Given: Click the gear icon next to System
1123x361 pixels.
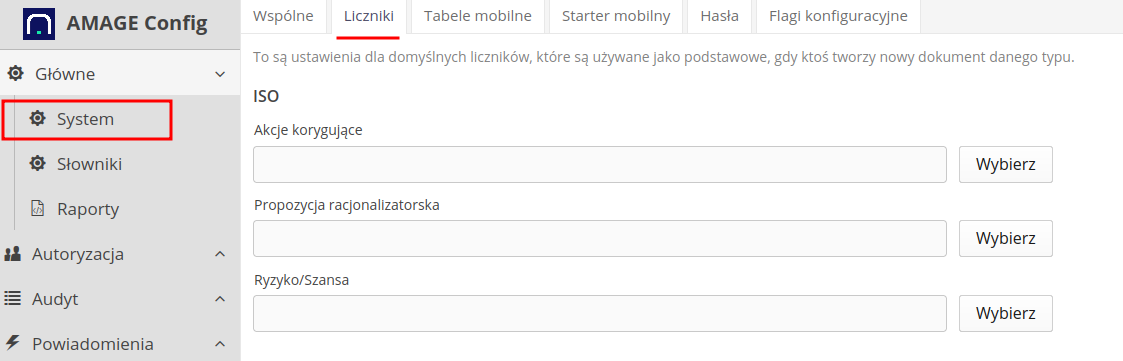Looking at the screenshot, I should pyautogui.click(x=37, y=119).
